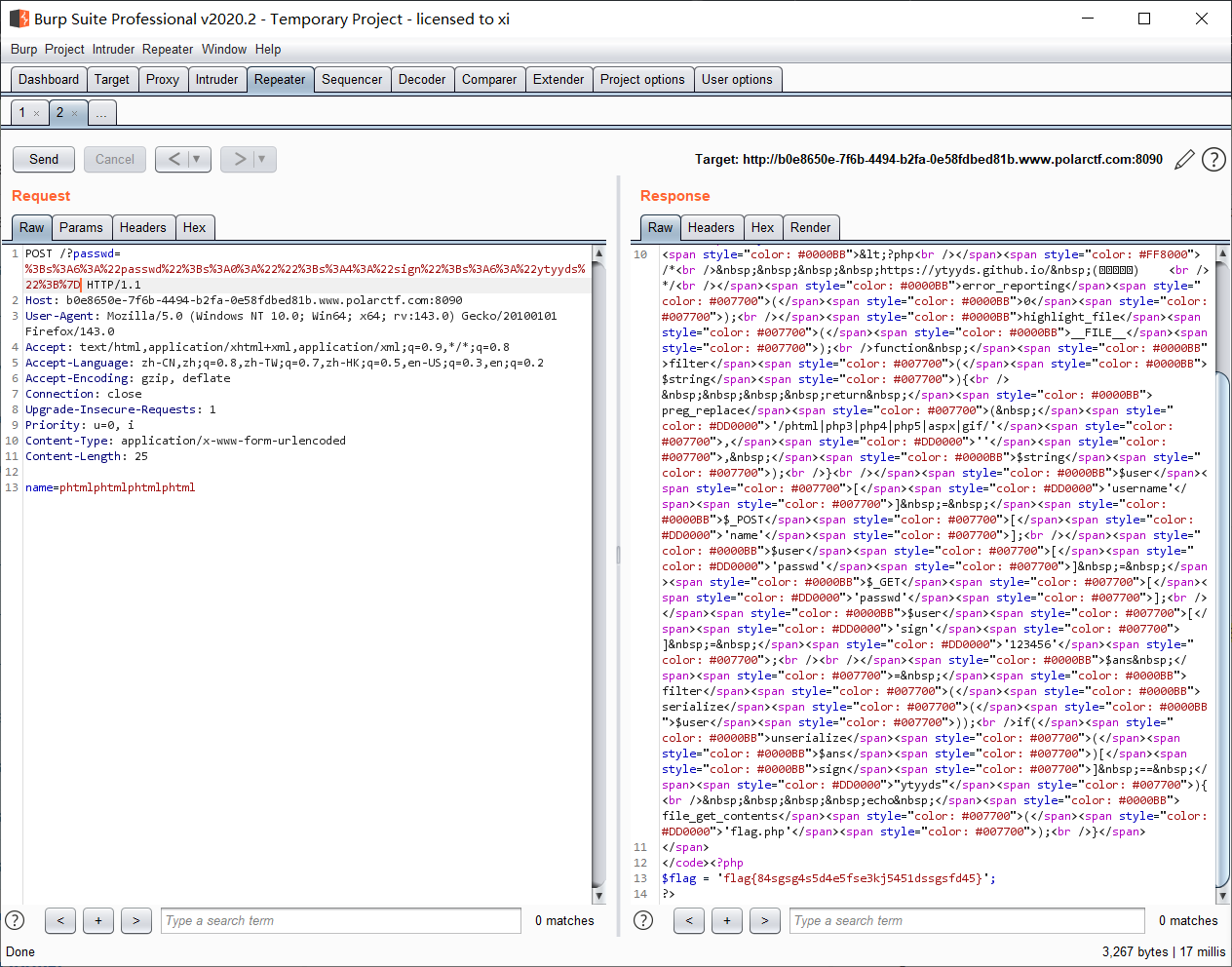Show the response Render view
The image size is (1232, 967).
tap(811, 228)
